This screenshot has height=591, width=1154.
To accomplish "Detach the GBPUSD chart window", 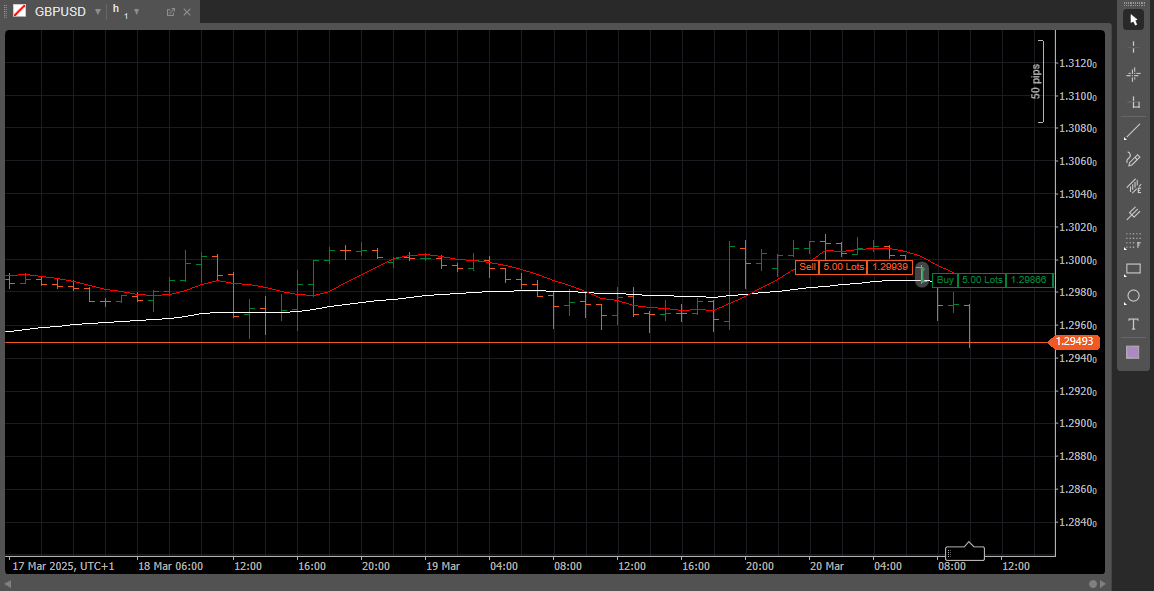I will point(171,12).
